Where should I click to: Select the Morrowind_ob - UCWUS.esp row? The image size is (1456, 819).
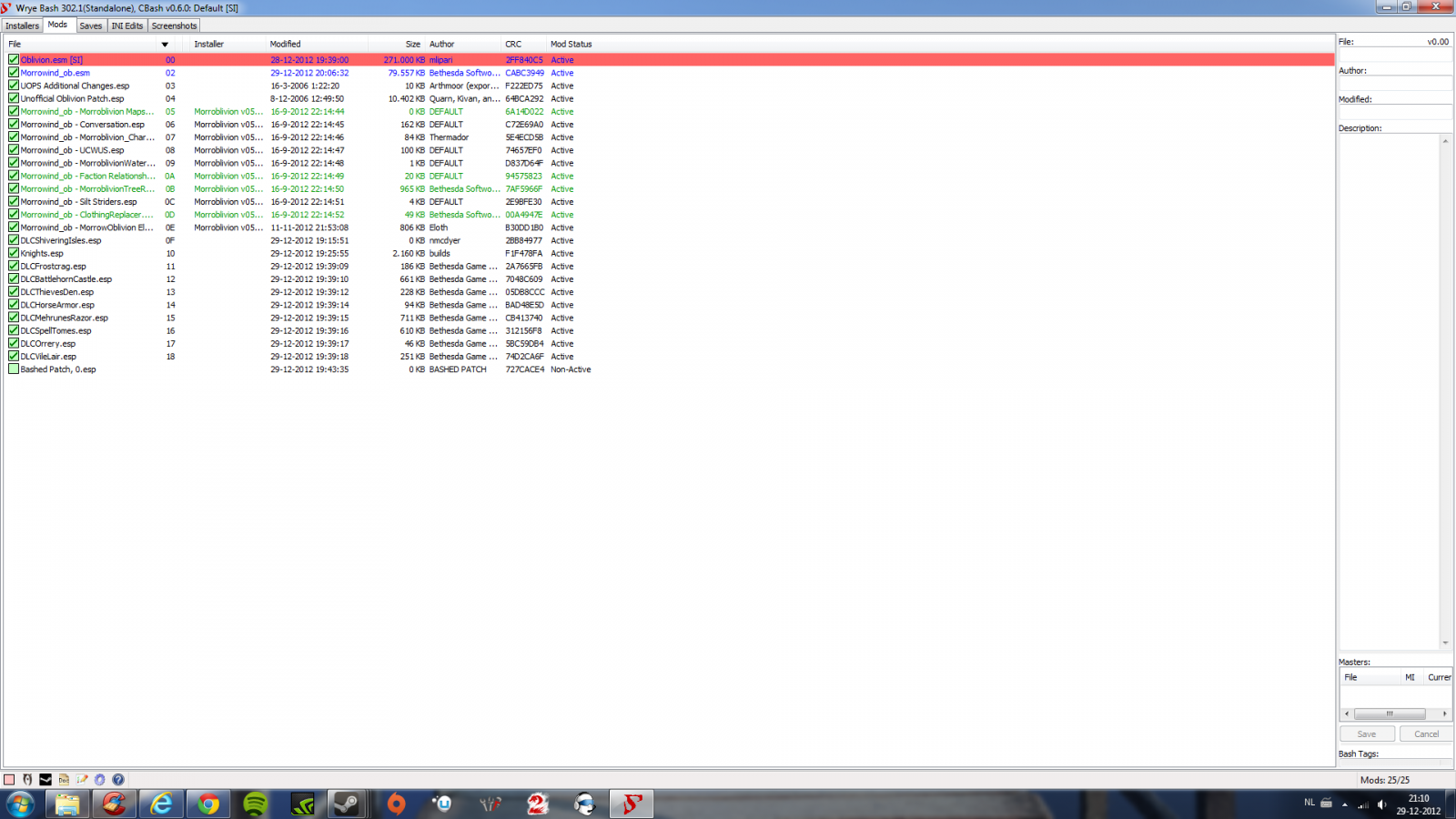point(669,150)
